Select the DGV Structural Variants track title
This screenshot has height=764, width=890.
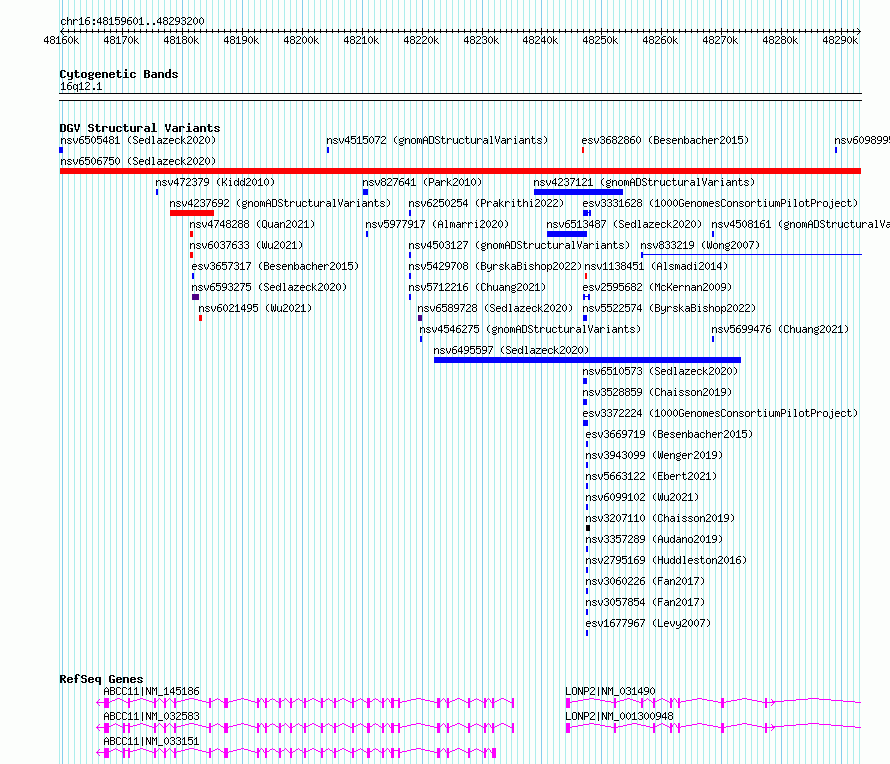tap(140, 128)
